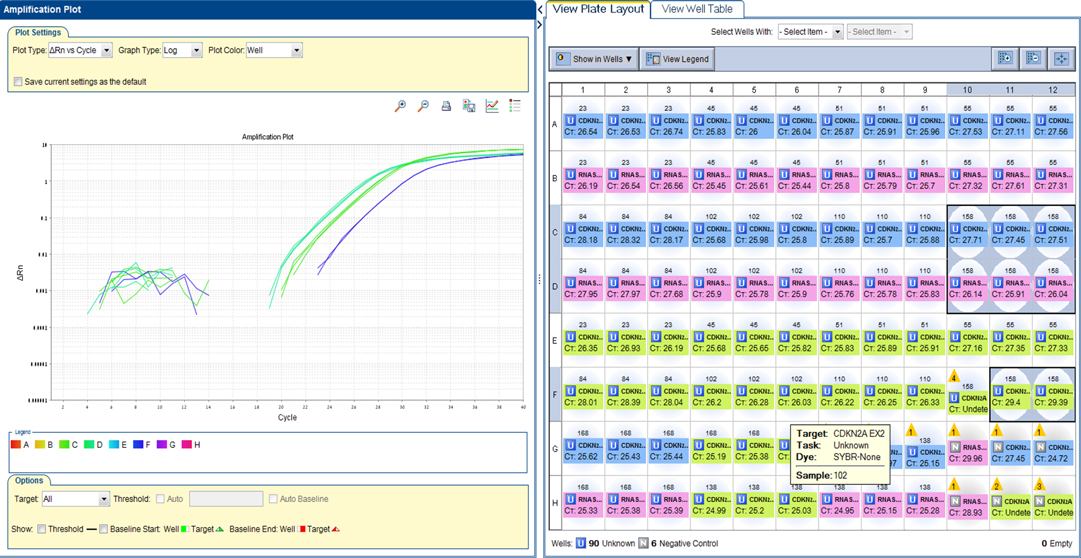Click the Unknown task icon in well A1
1081x558 pixels.
click(571, 121)
